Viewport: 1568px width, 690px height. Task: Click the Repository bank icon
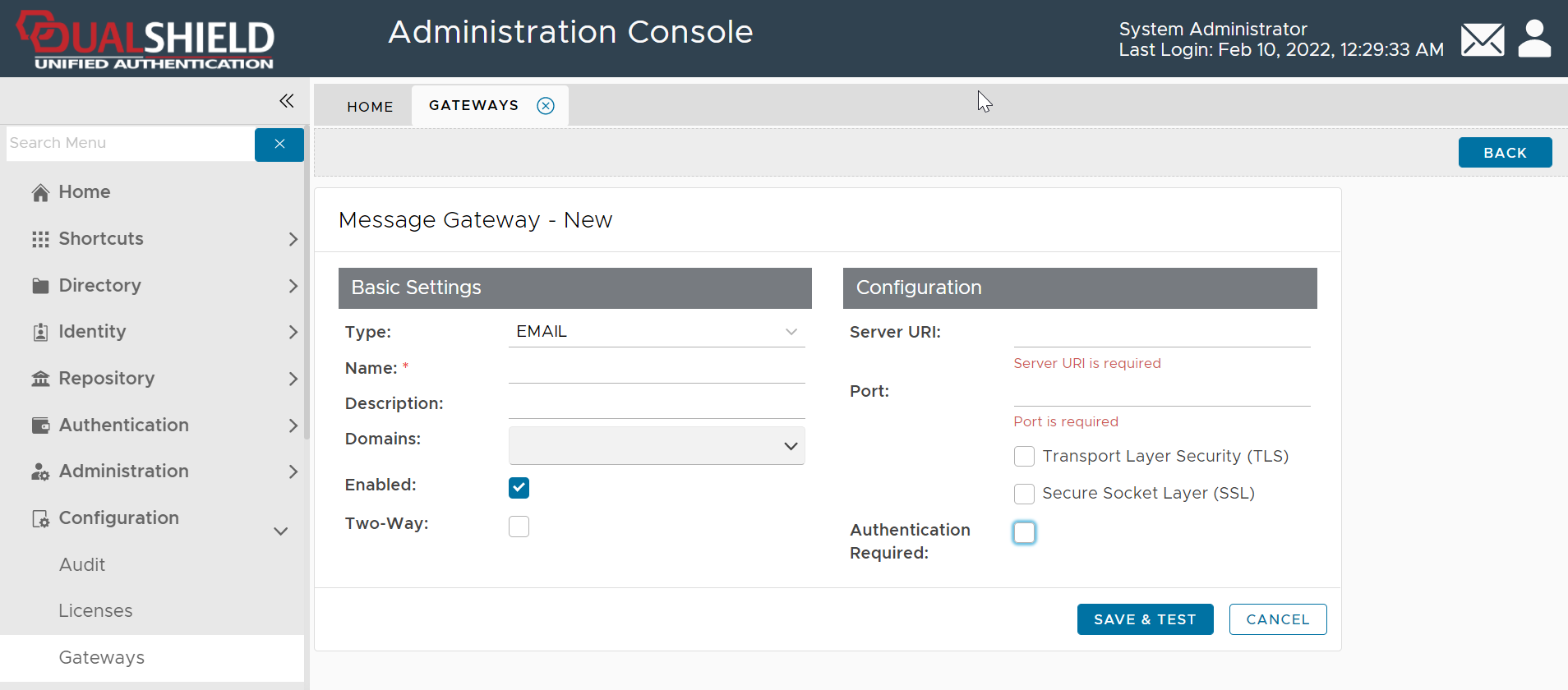point(40,379)
